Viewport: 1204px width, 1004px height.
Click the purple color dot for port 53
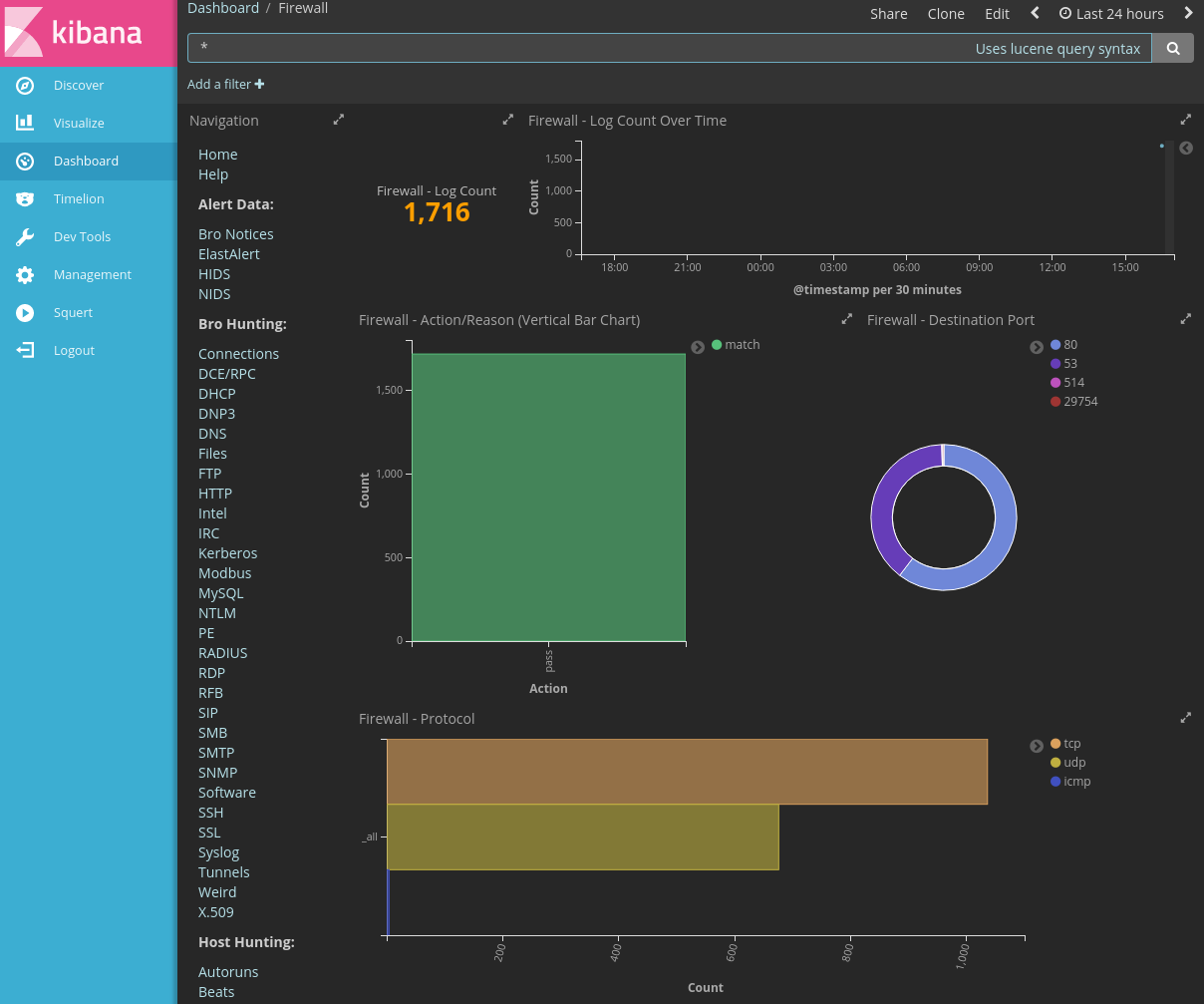(x=1055, y=363)
